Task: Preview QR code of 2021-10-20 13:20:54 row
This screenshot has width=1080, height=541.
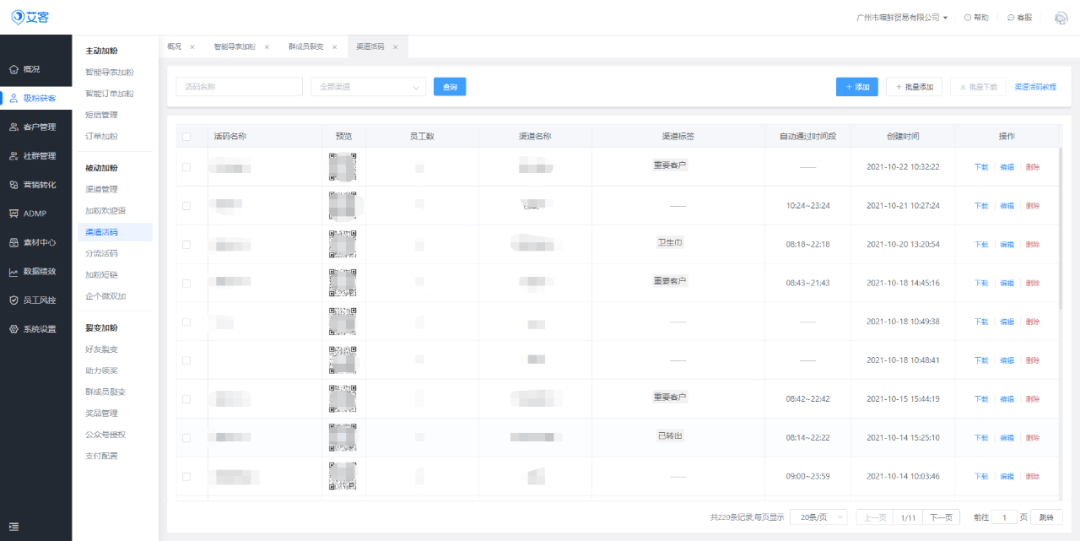Action: click(343, 244)
